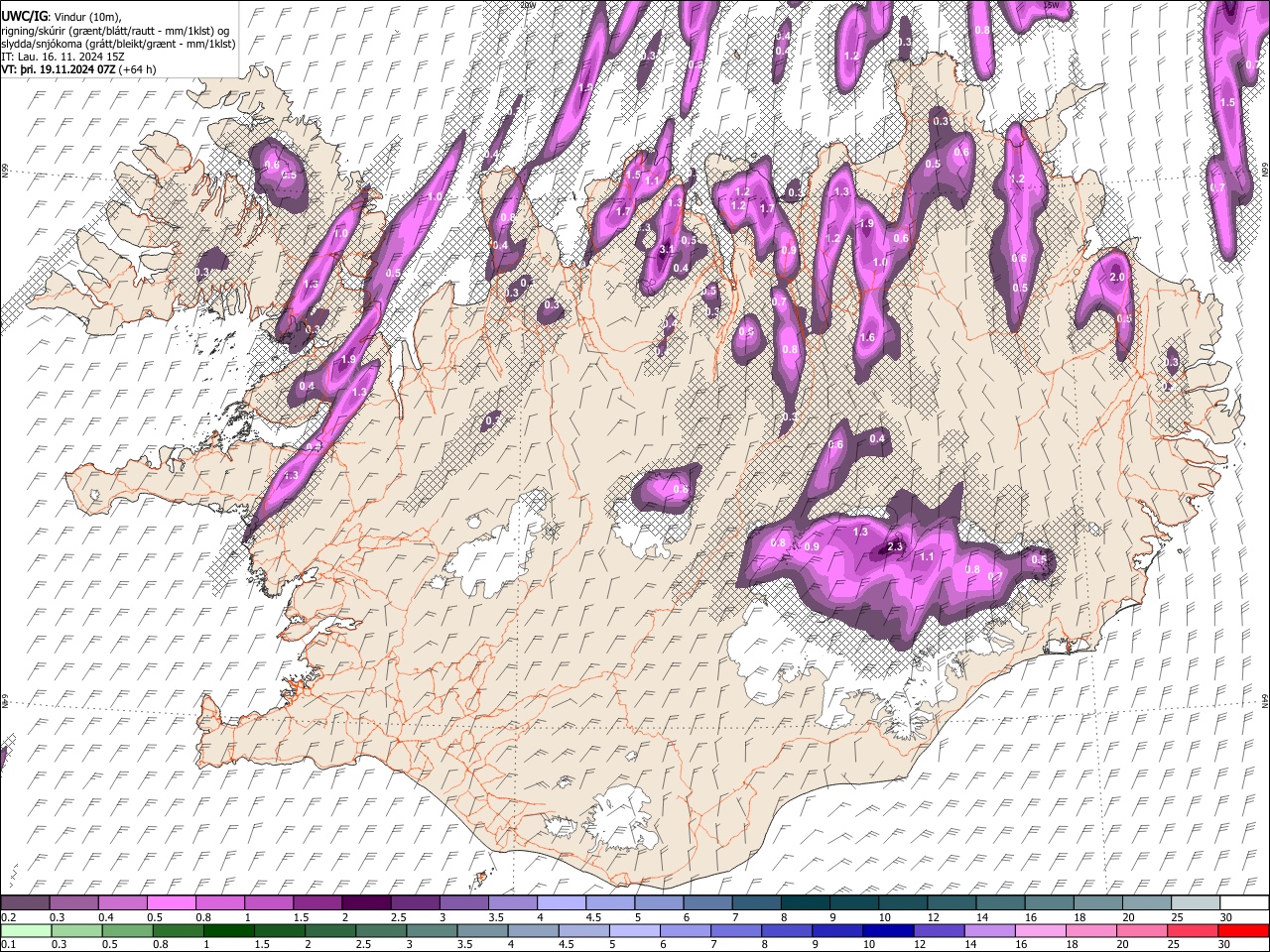The image size is (1270, 952).
Task: Click the 2.0 precipitation value on the map
Action: (1117, 278)
